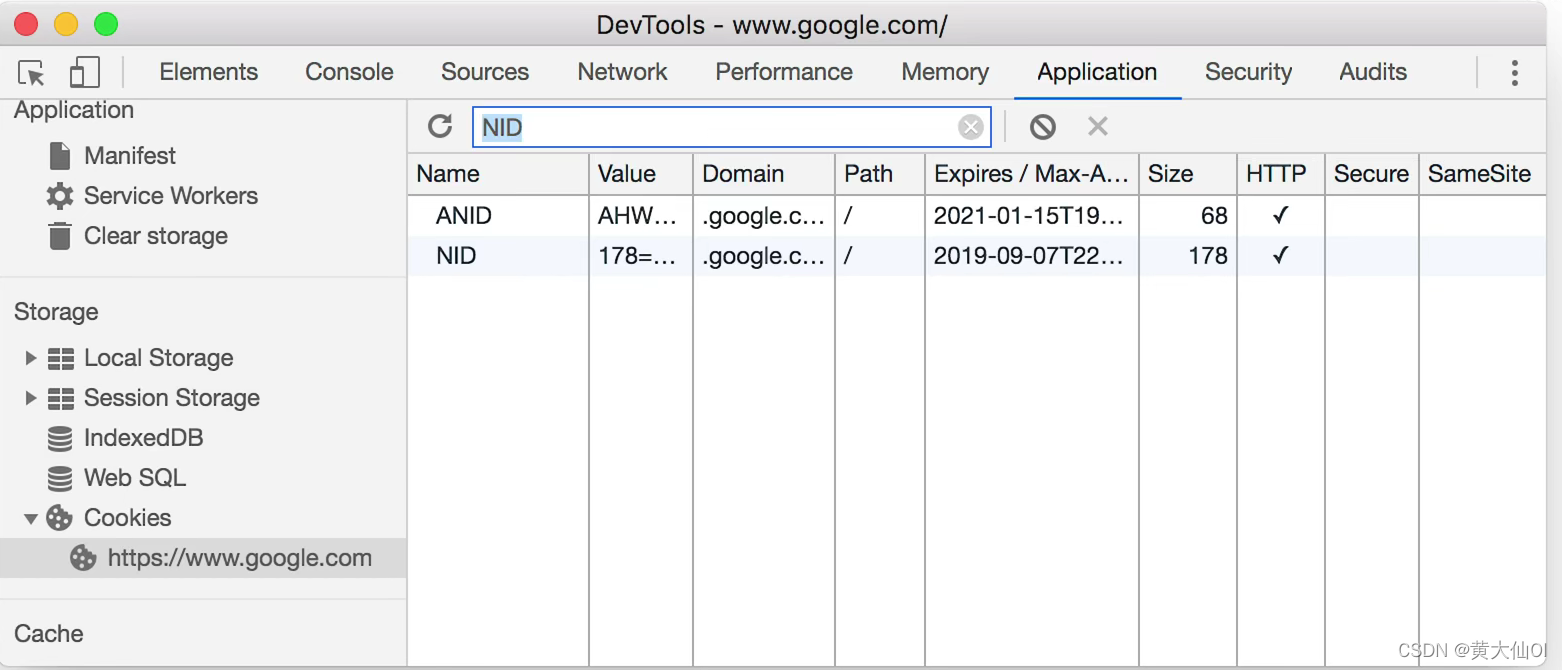Select the ANID cookie row name
Image resolution: width=1562 pixels, height=670 pixels.
tap(464, 216)
